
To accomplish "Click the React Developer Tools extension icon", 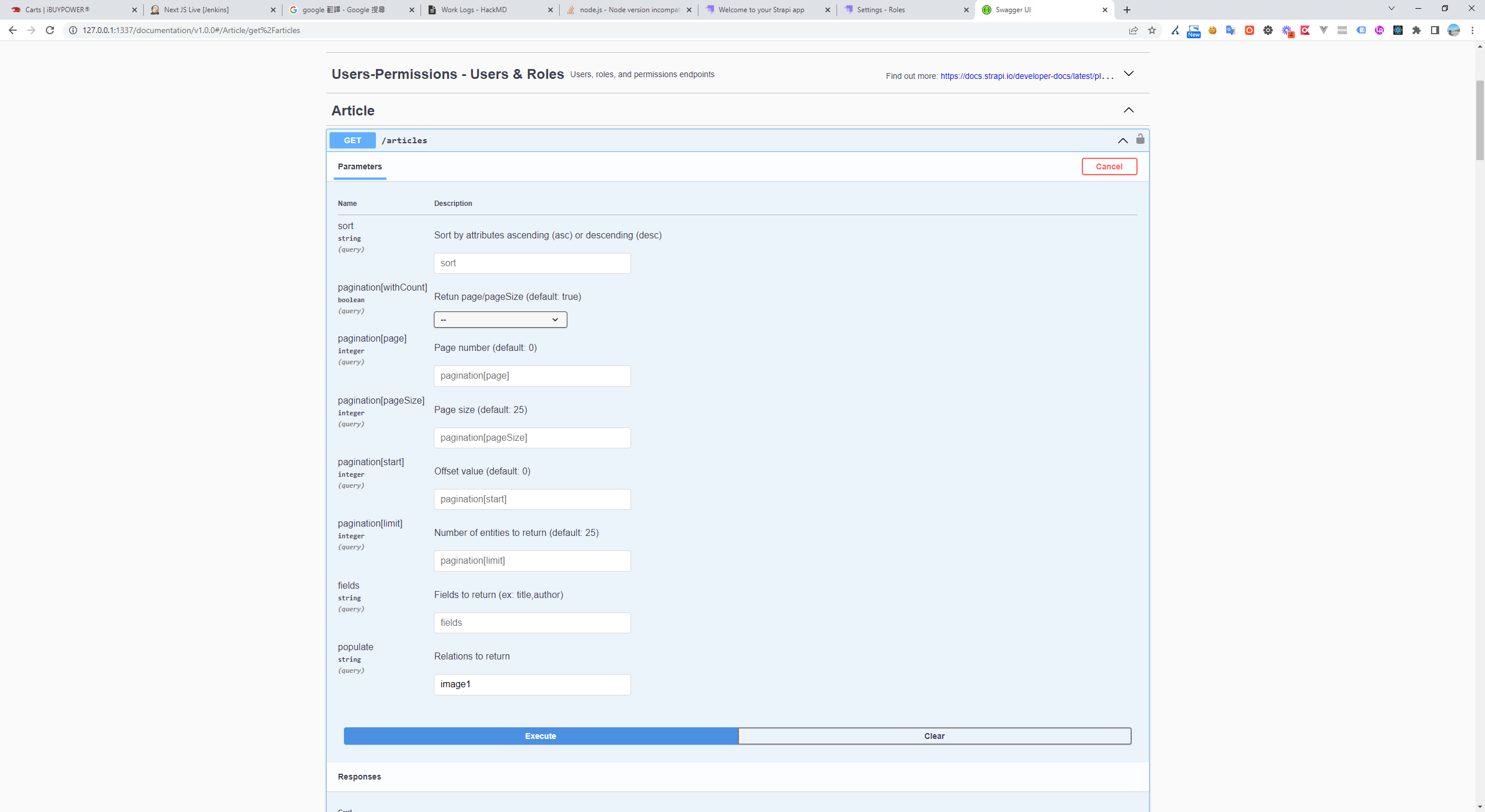I will (1397, 30).
